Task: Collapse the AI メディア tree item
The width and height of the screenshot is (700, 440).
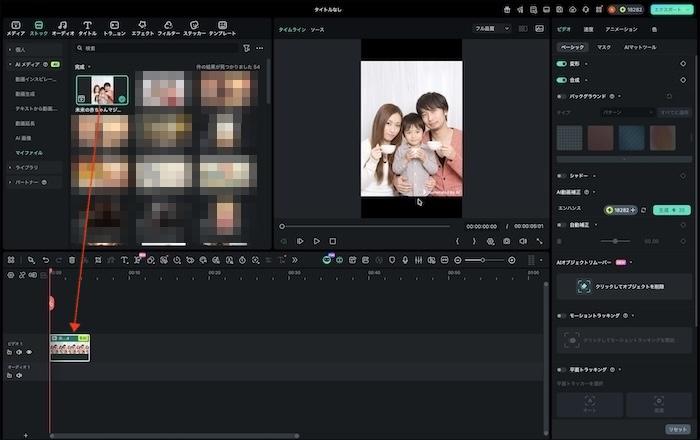Action: pyautogui.click(x=10, y=65)
